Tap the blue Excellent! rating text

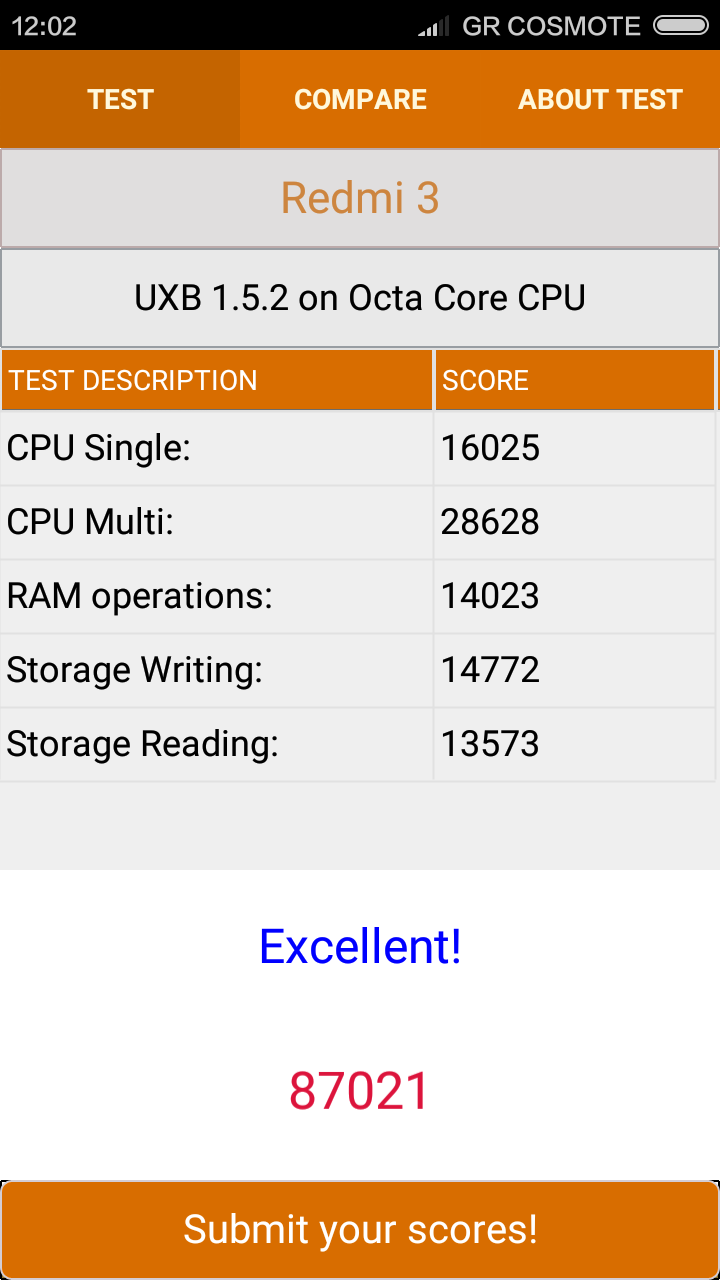(360, 946)
